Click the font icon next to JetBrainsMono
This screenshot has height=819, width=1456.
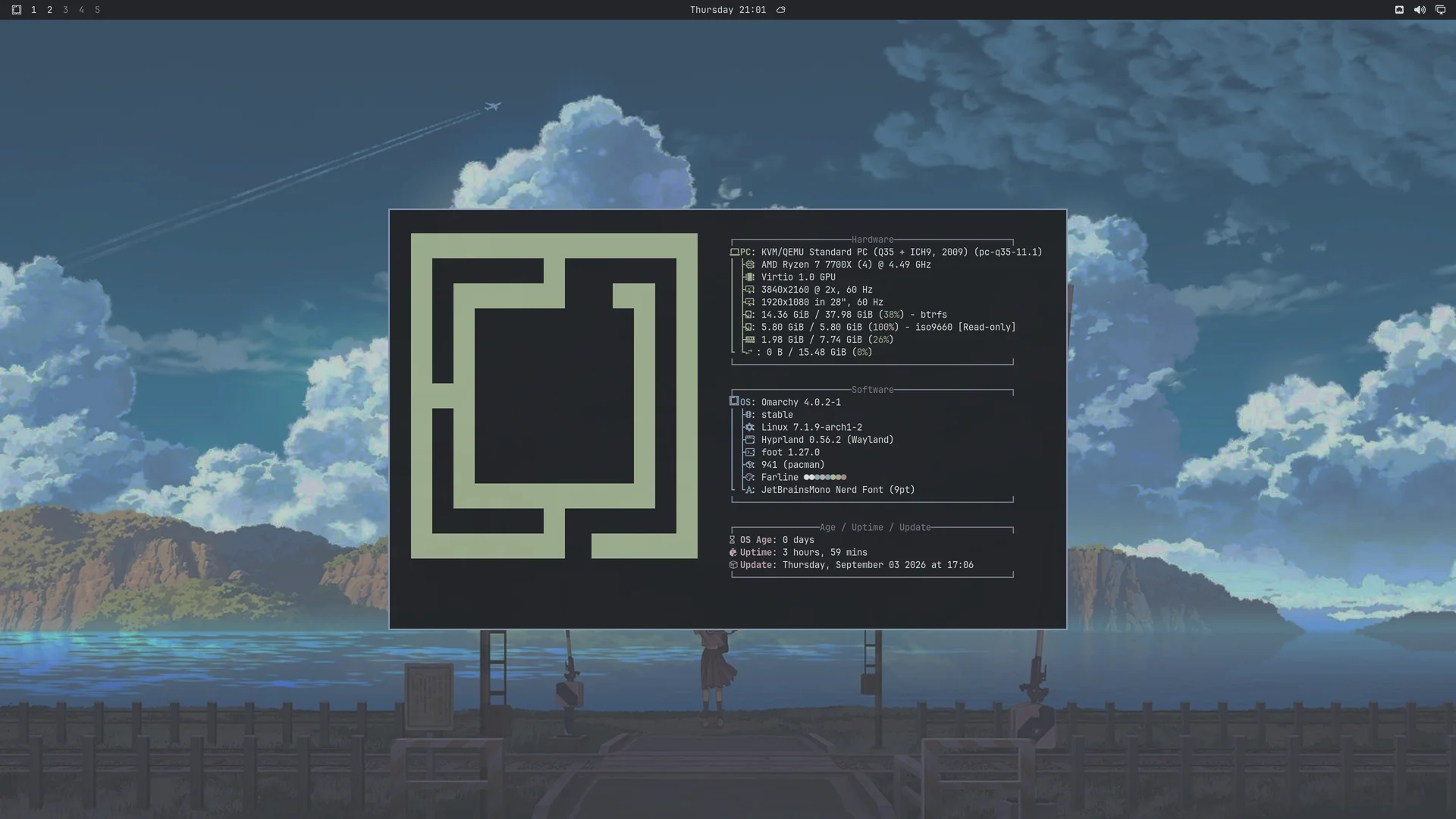(x=750, y=490)
